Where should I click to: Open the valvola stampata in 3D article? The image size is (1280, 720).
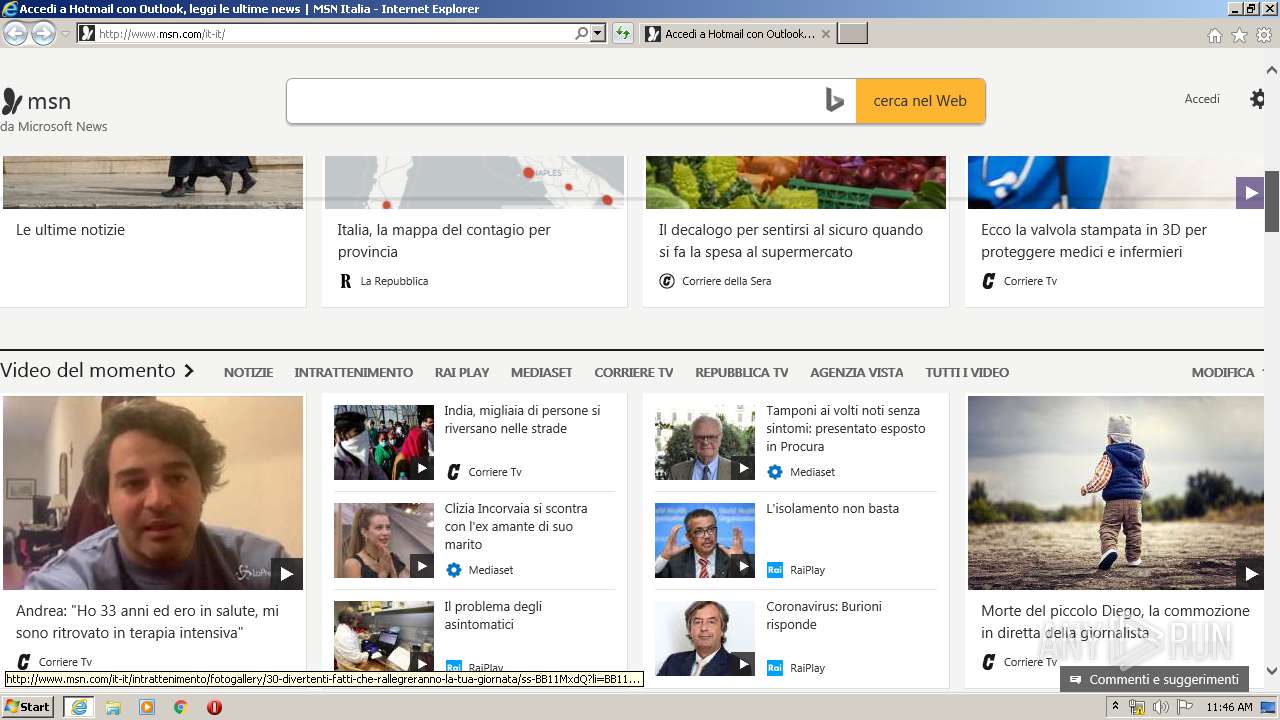coord(1094,241)
